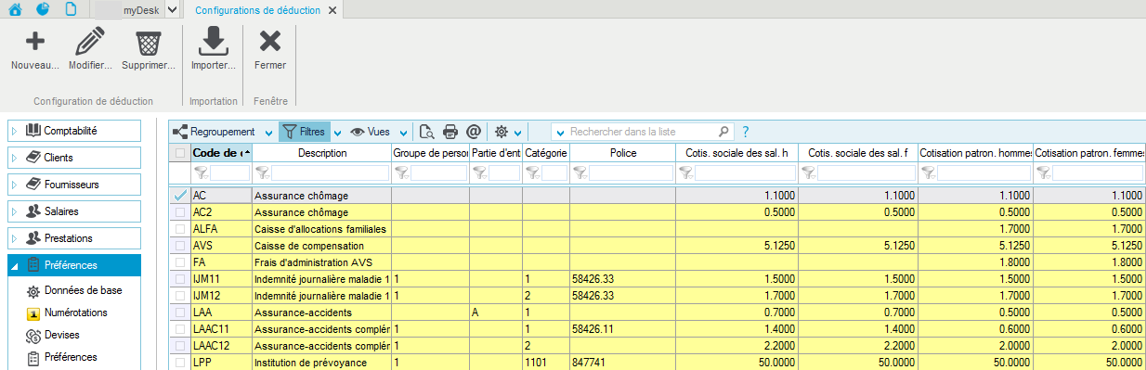Click the list settings gear icon
This screenshot has height=370, width=1146.
pyautogui.click(x=501, y=132)
